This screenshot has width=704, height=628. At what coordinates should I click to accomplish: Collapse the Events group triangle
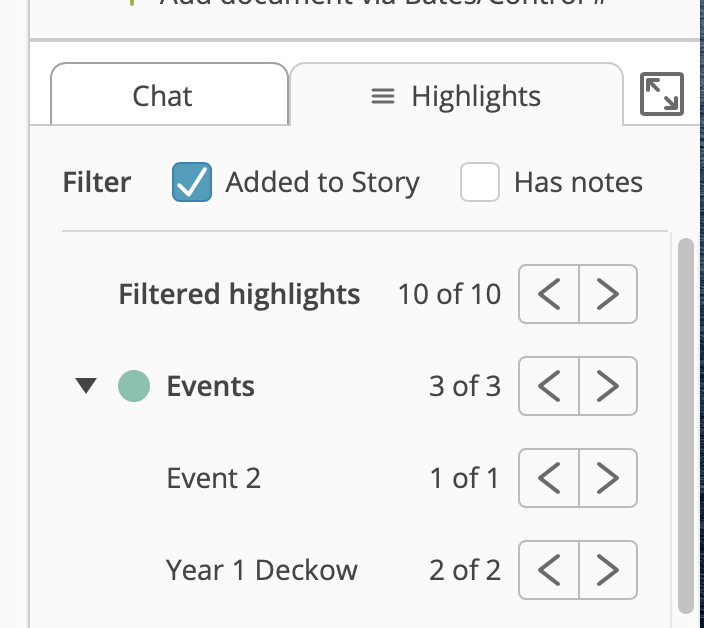(86, 386)
